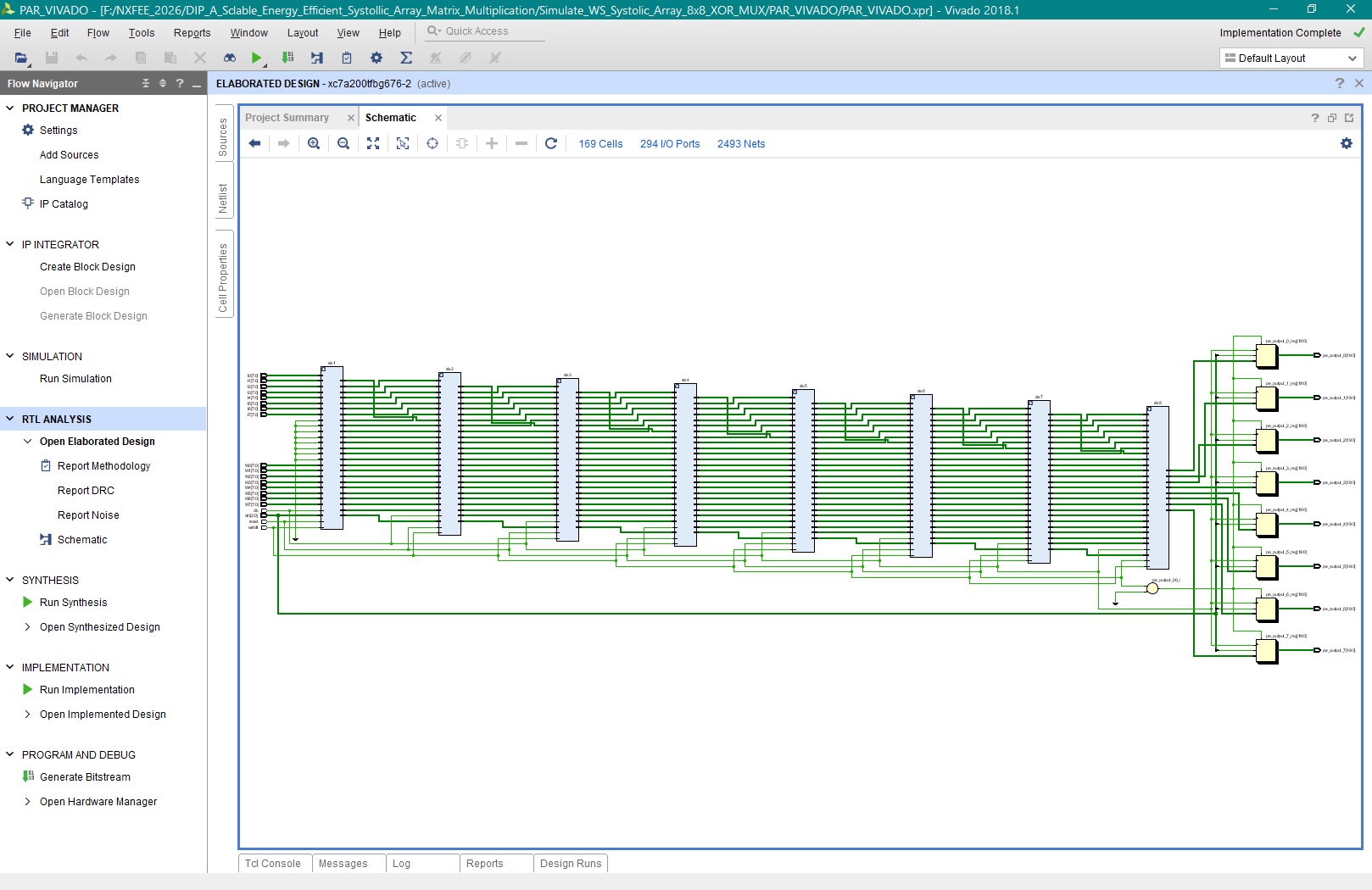This screenshot has width=1372, height=890.
Task: Open the Tcl Console tab
Action: [x=273, y=864]
